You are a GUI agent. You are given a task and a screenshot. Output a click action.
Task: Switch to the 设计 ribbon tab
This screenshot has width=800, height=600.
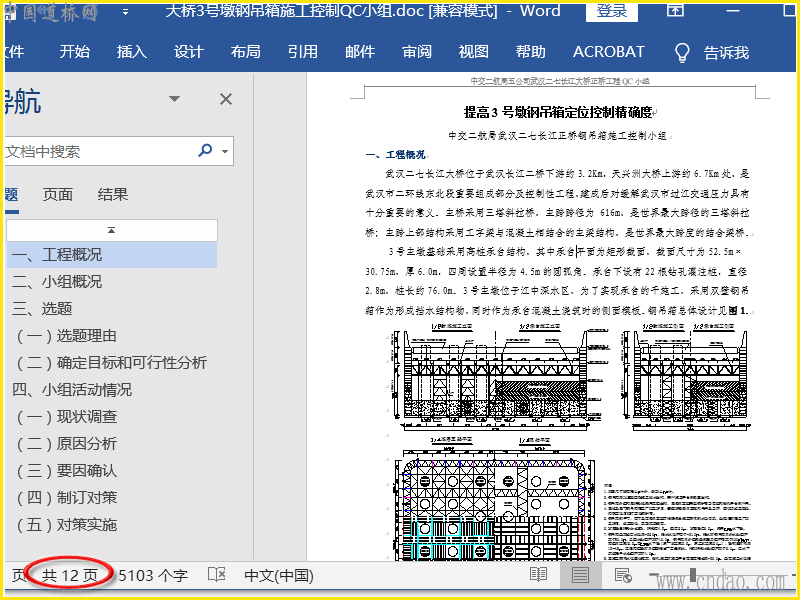189,52
